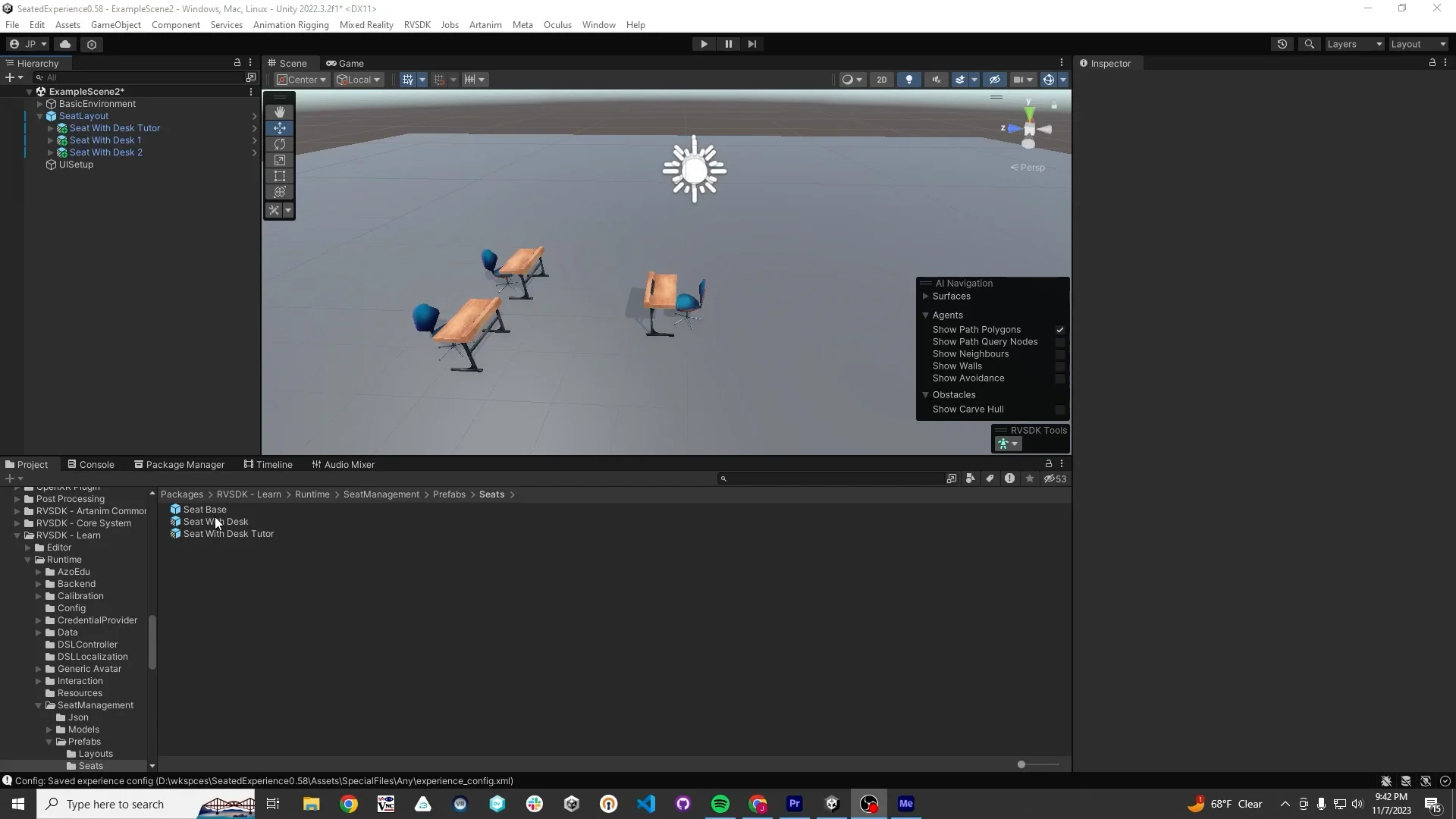Toggle hidden objects visibility in scene

point(995,80)
